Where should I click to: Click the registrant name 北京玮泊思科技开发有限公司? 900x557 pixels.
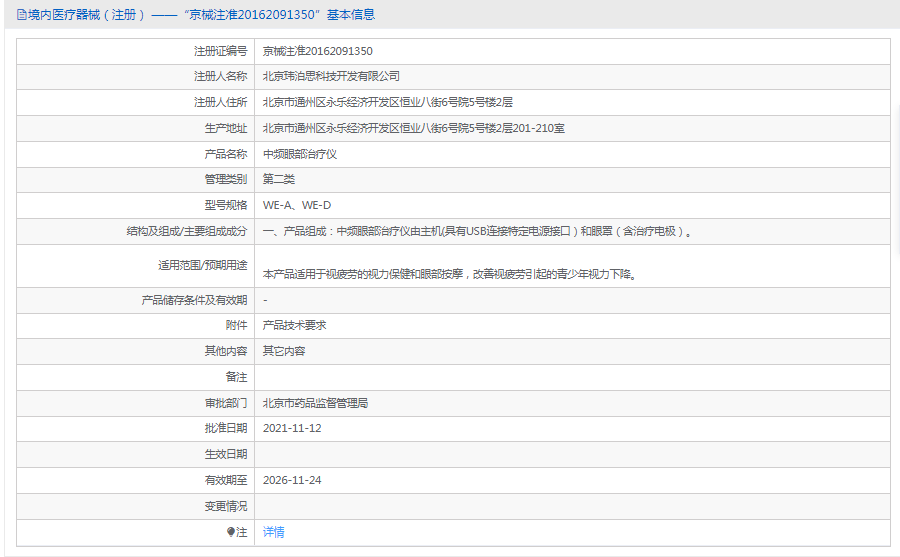[x=331, y=76]
